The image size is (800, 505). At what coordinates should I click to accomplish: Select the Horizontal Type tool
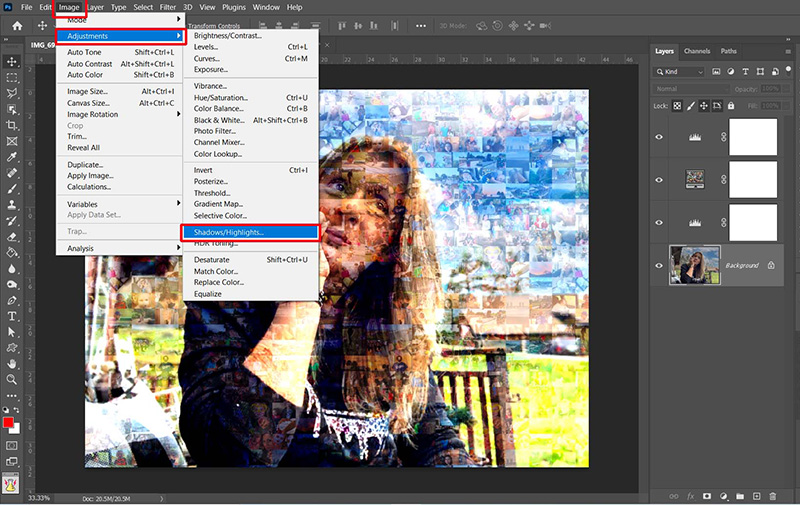[x=11, y=316]
